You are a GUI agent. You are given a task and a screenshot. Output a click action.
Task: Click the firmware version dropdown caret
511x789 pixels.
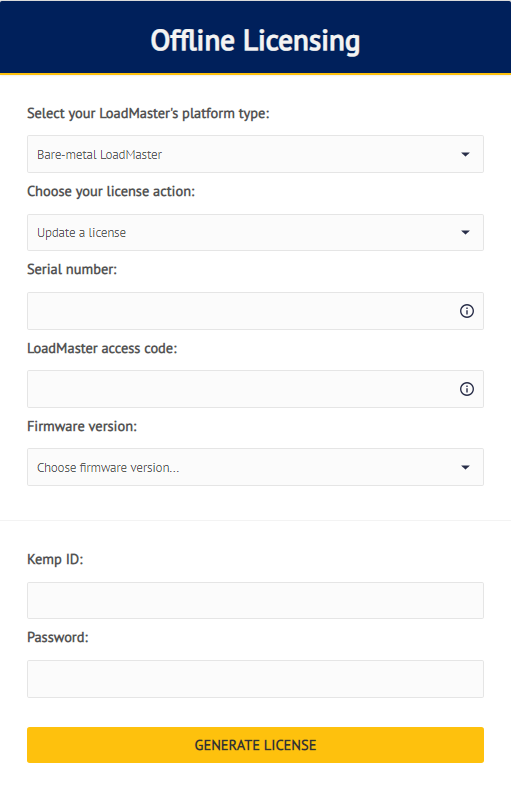click(x=465, y=467)
